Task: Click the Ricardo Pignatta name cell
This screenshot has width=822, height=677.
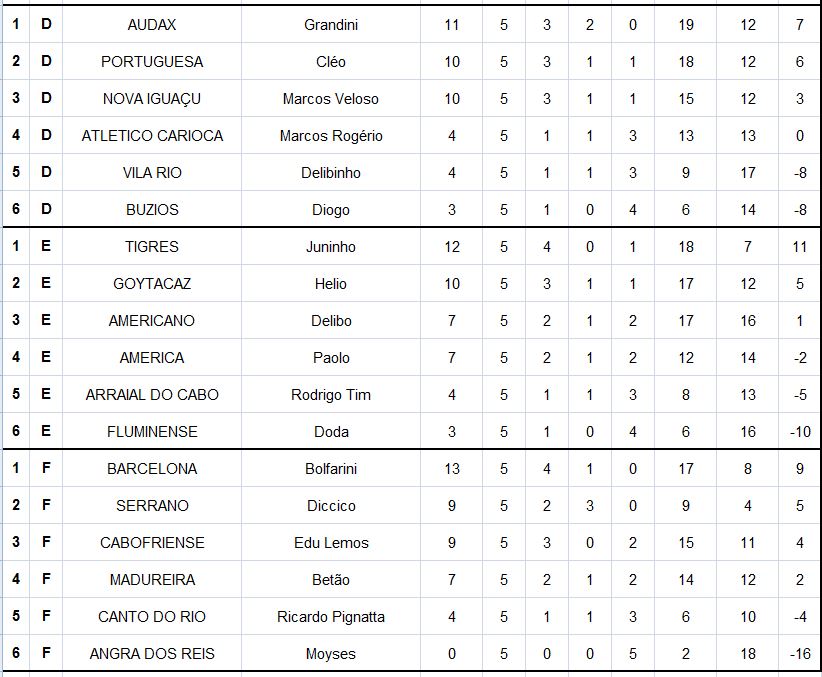Action: click(x=330, y=617)
